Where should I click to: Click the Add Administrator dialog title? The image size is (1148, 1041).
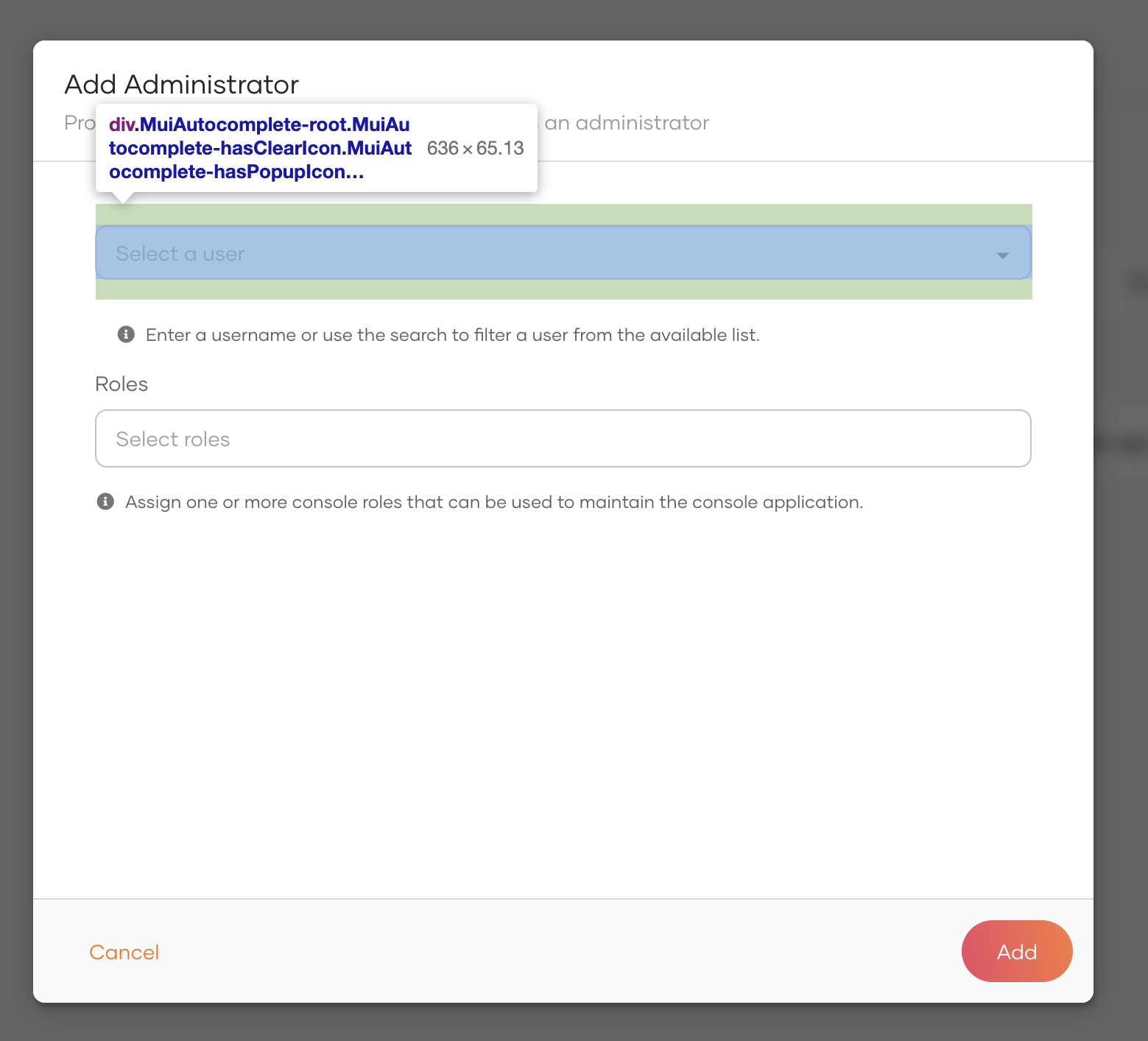(x=181, y=83)
